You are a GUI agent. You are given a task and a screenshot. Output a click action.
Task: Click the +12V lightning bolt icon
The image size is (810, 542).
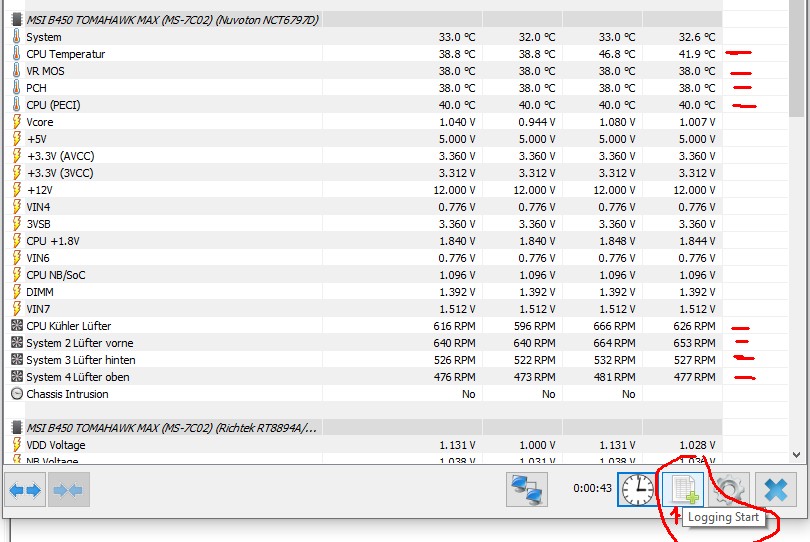17,190
